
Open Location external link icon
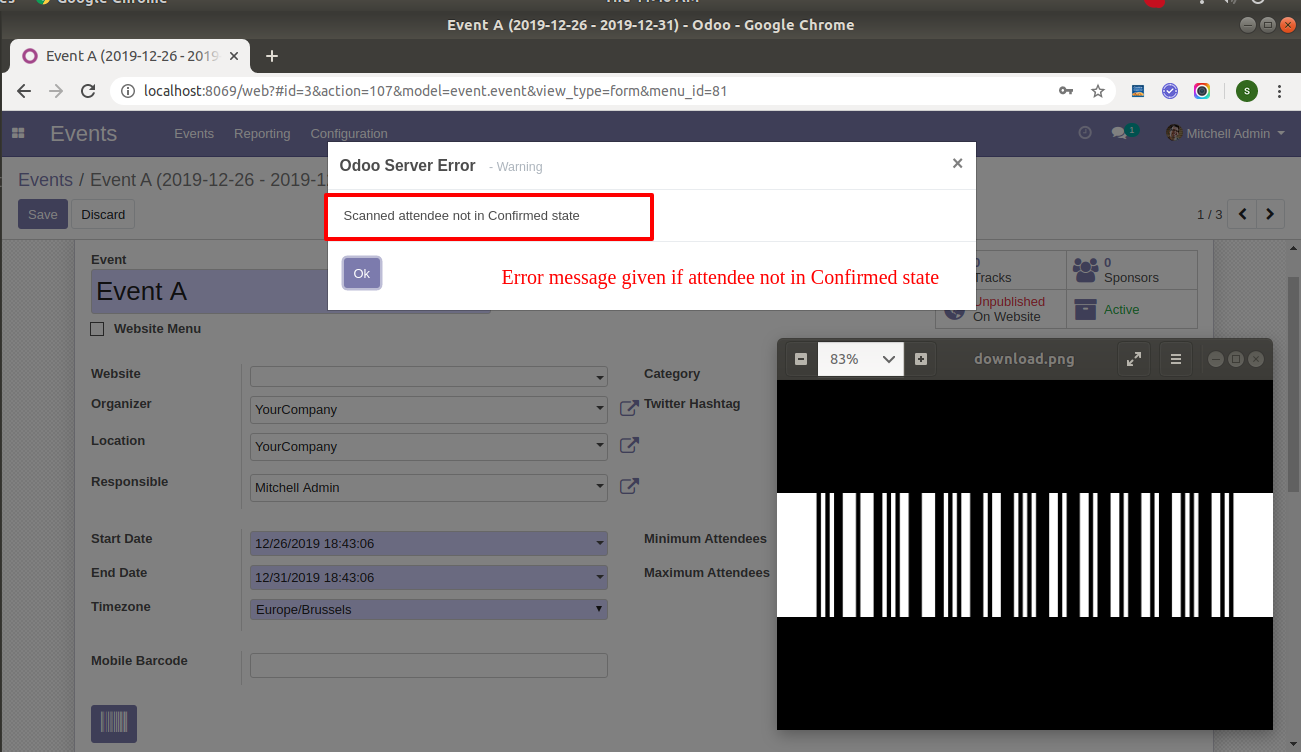(x=629, y=445)
